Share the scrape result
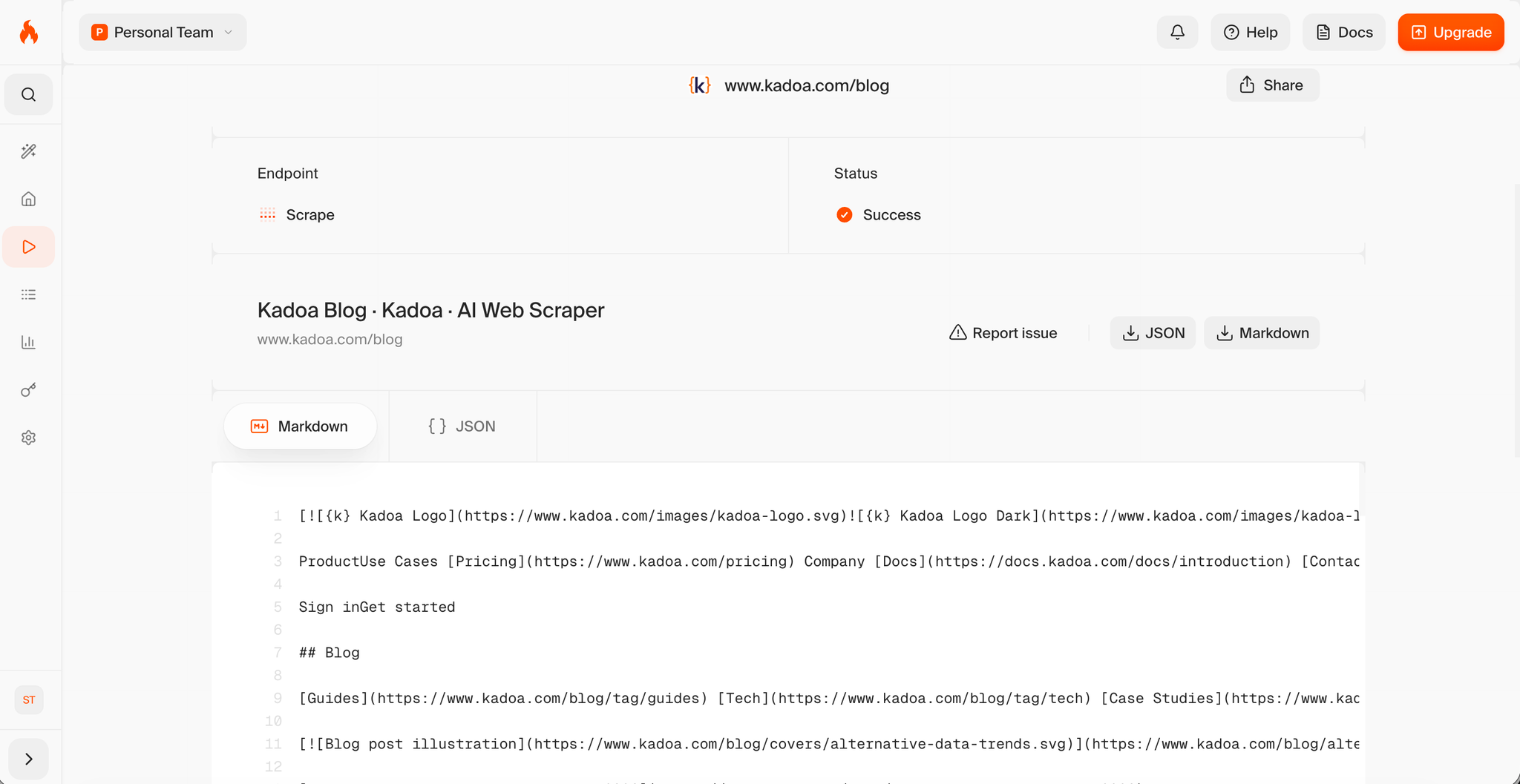Screen dimensions: 1520x784 pos(1272,85)
